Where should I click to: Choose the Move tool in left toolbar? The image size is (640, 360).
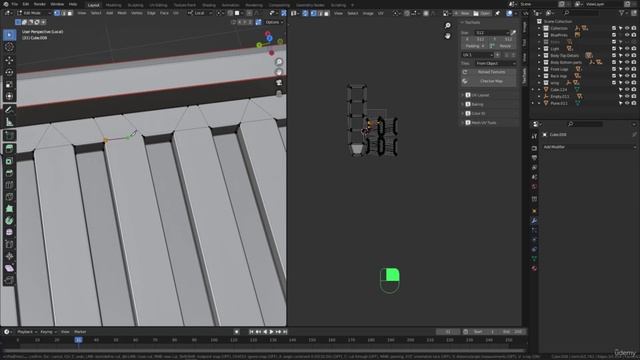tap(9, 60)
